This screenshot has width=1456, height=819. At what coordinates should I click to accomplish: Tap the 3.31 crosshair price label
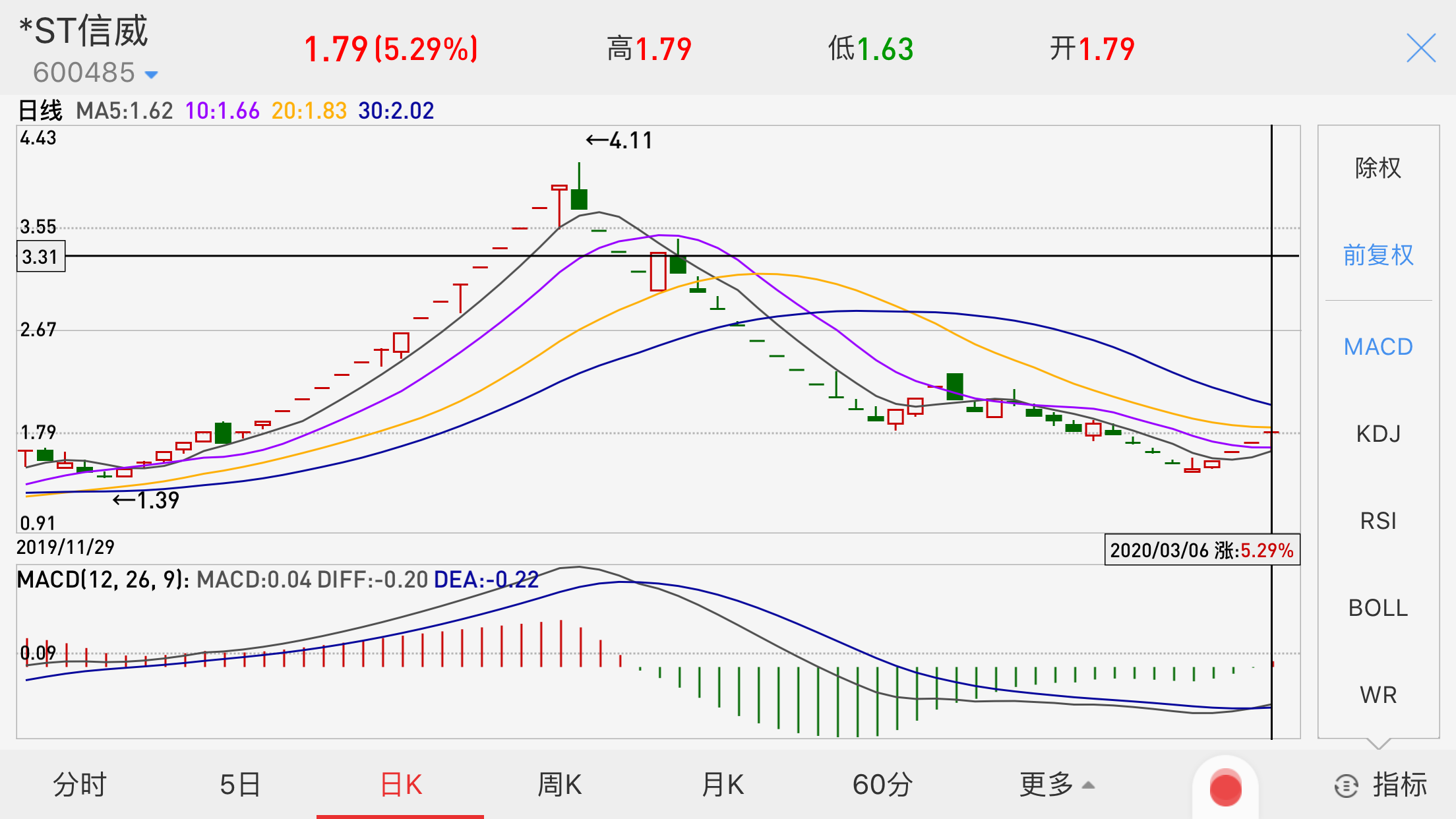tap(41, 257)
